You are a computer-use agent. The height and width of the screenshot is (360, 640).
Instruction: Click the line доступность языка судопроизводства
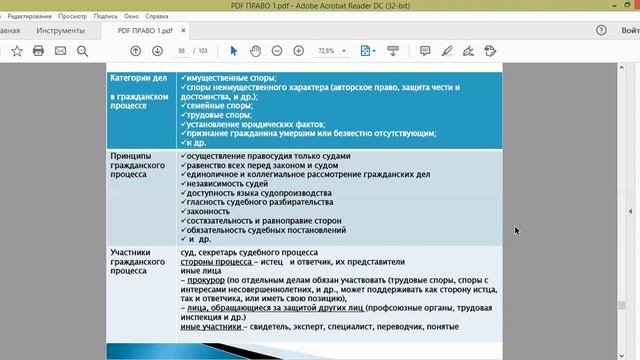tap(256, 193)
